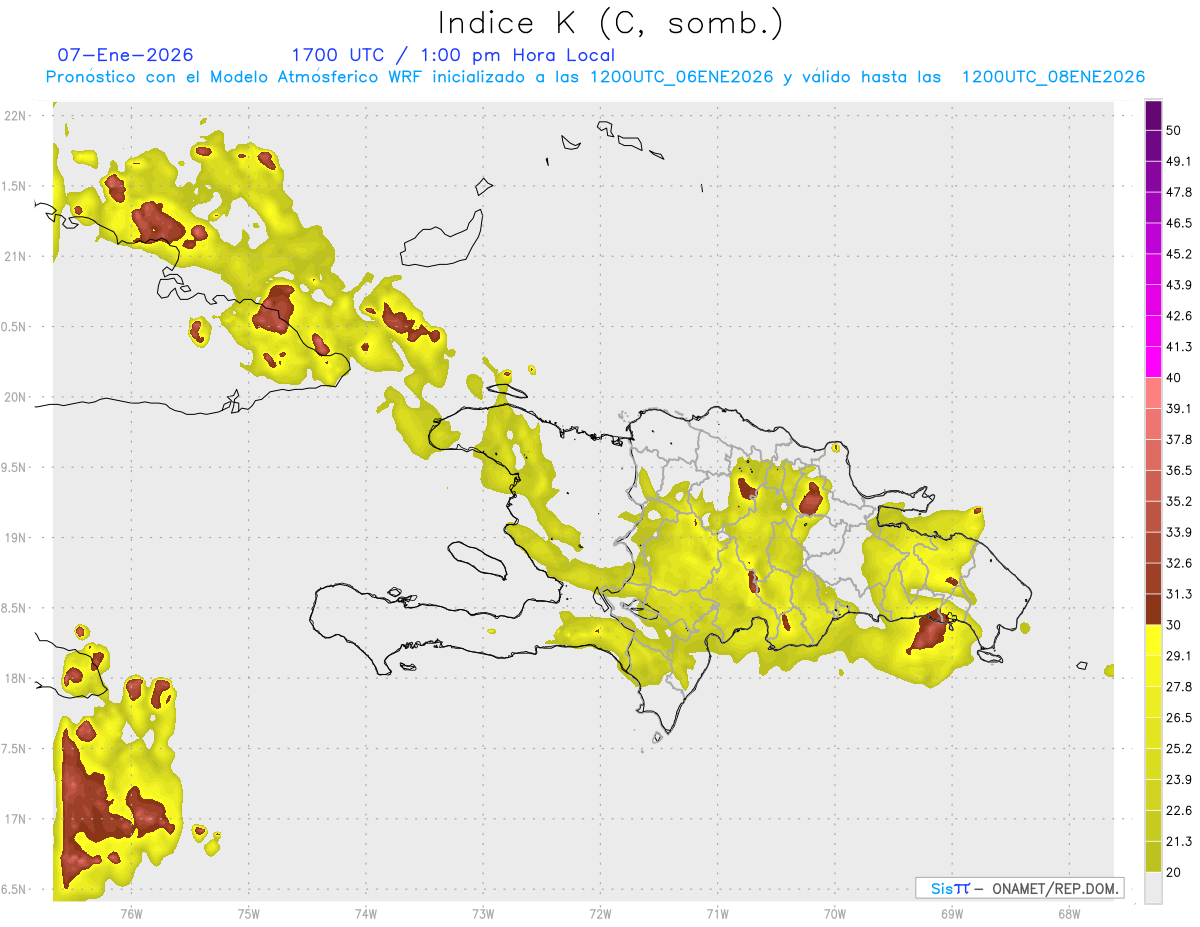Pick the legend value '47.8'
Screen dimensions: 1200x927
pos(1178,192)
